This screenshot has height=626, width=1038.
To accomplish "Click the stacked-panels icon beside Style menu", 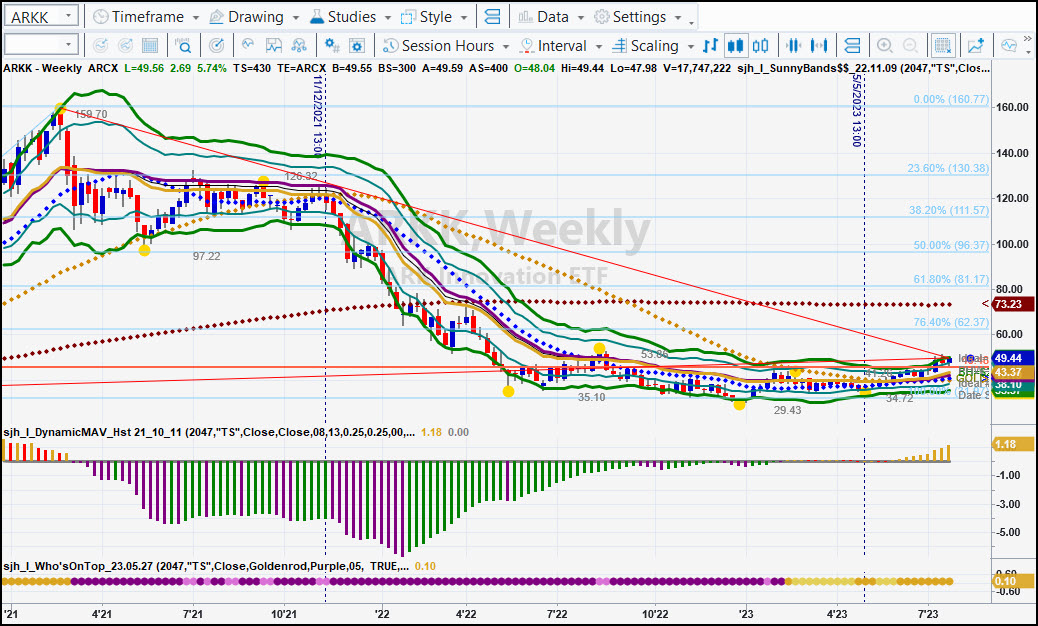I will pos(493,17).
